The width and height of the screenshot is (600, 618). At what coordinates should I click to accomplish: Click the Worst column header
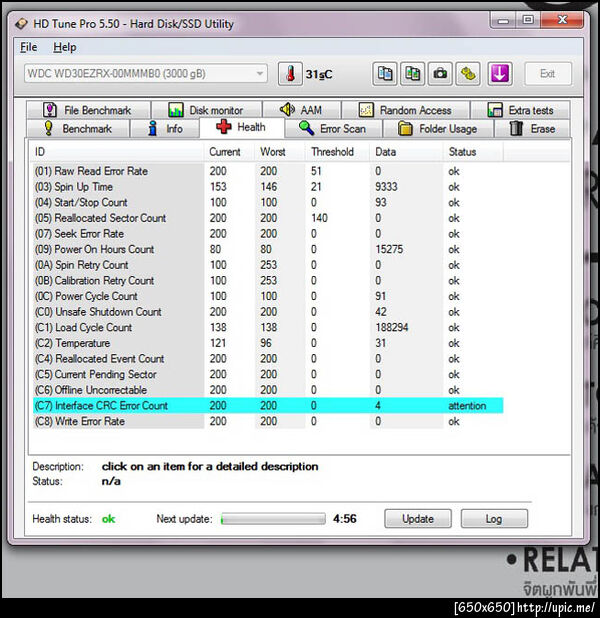click(x=279, y=152)
